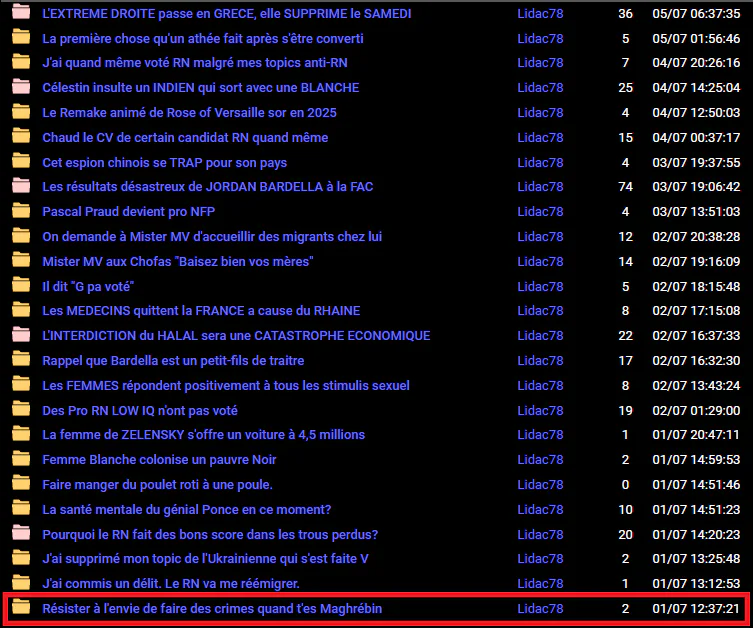This screenshot has height=628, width=753.
Task: Open topic 'Pourquoi le RN fait des bons score'
Action: (210, 534)
